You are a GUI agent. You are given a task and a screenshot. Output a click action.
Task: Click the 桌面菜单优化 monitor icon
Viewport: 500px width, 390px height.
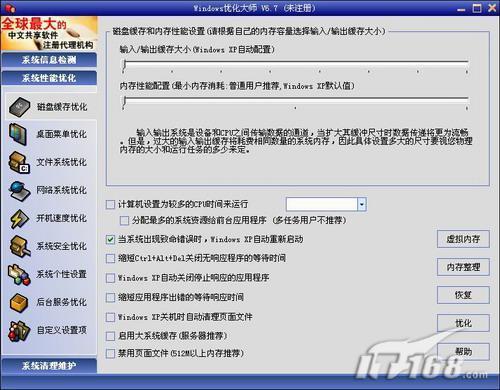pos(18,134)
